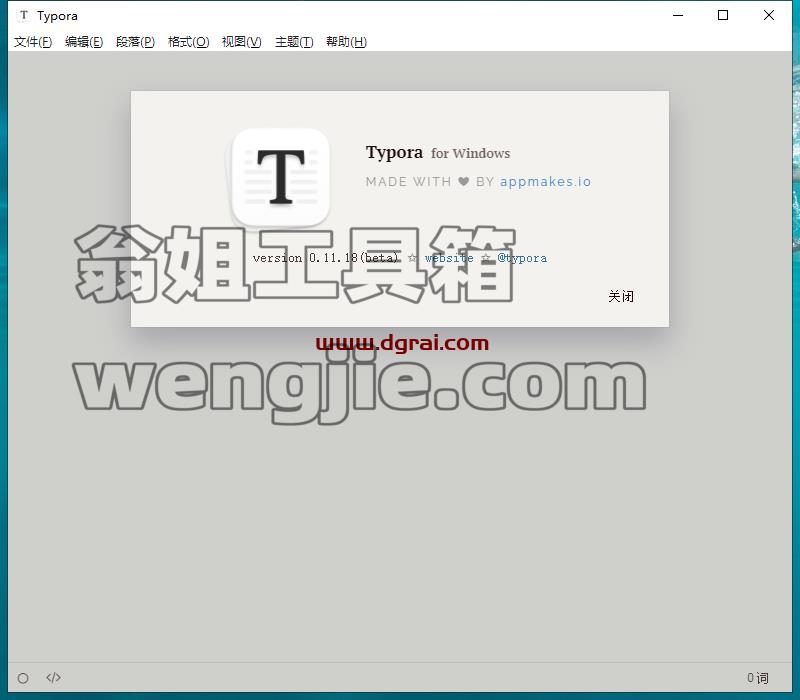Image resolution: width=800 pixels, height=700 pixels.
Task: Open the 段落(P) menu
Action: click(135, 42)
